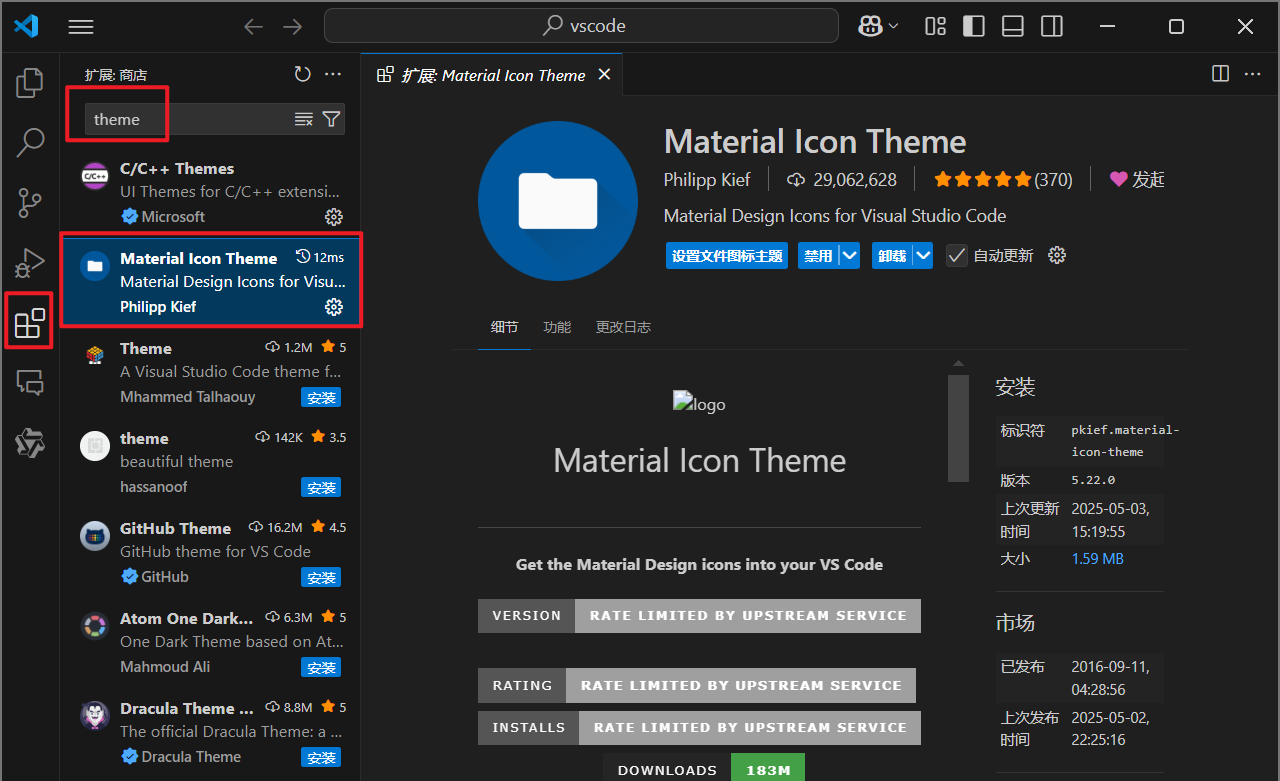Click the Material Icon Theme large logo
Image resolution: width=1280 pixels, height=781 pixels.
point(558,201)
